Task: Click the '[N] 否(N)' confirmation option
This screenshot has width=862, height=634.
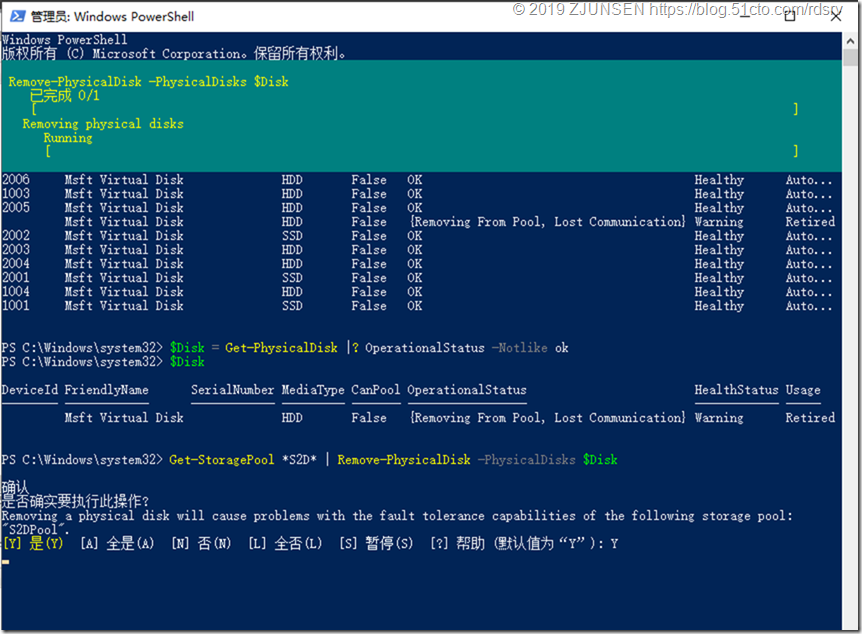Action: tap(201, 544)
